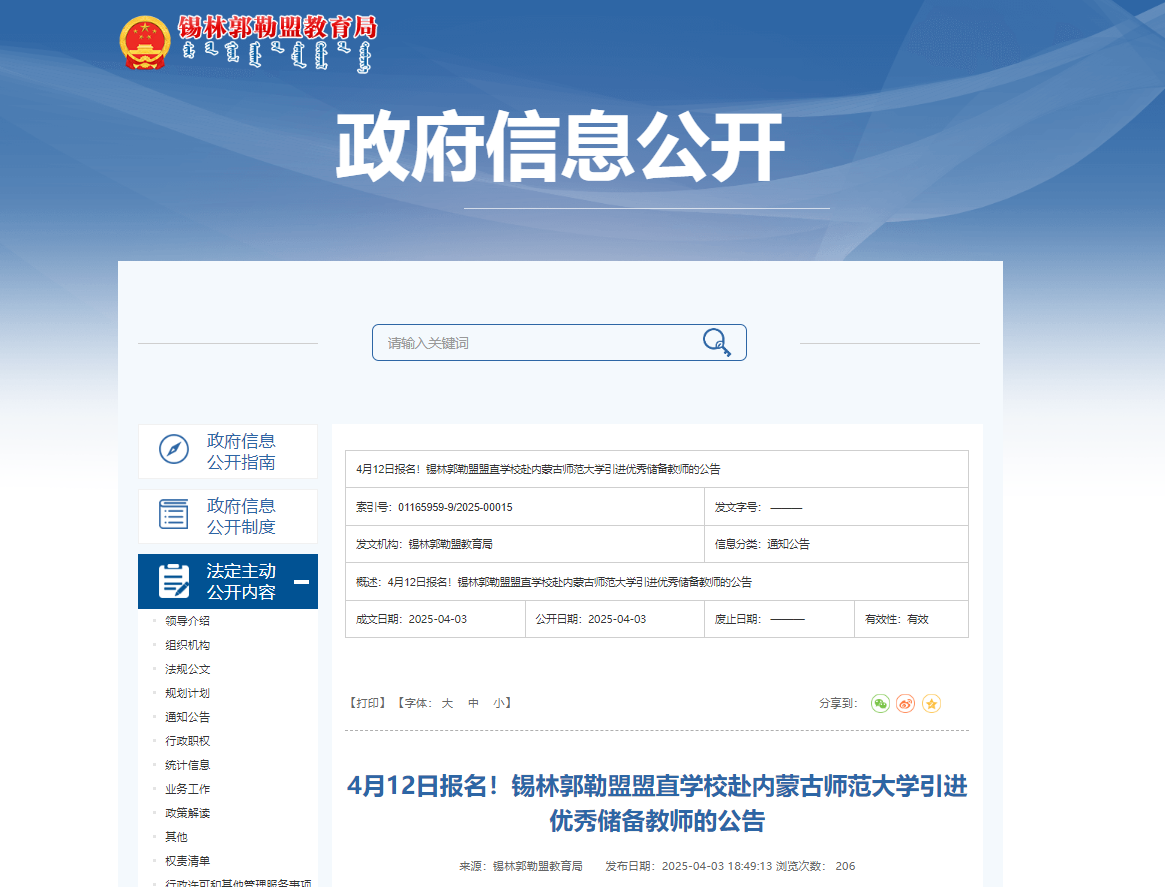Click 发文字号 cell in info table
1165x887 pixels.
[836, 507]
